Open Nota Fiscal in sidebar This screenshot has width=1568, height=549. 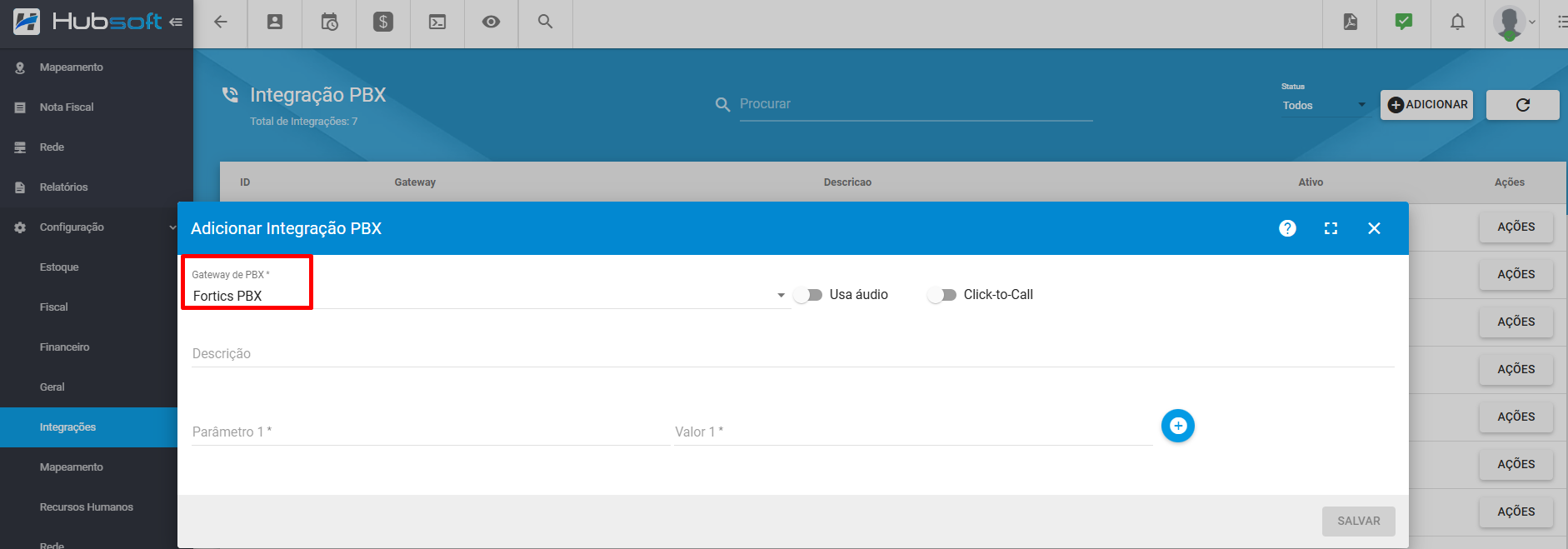(x=97, y=107)
